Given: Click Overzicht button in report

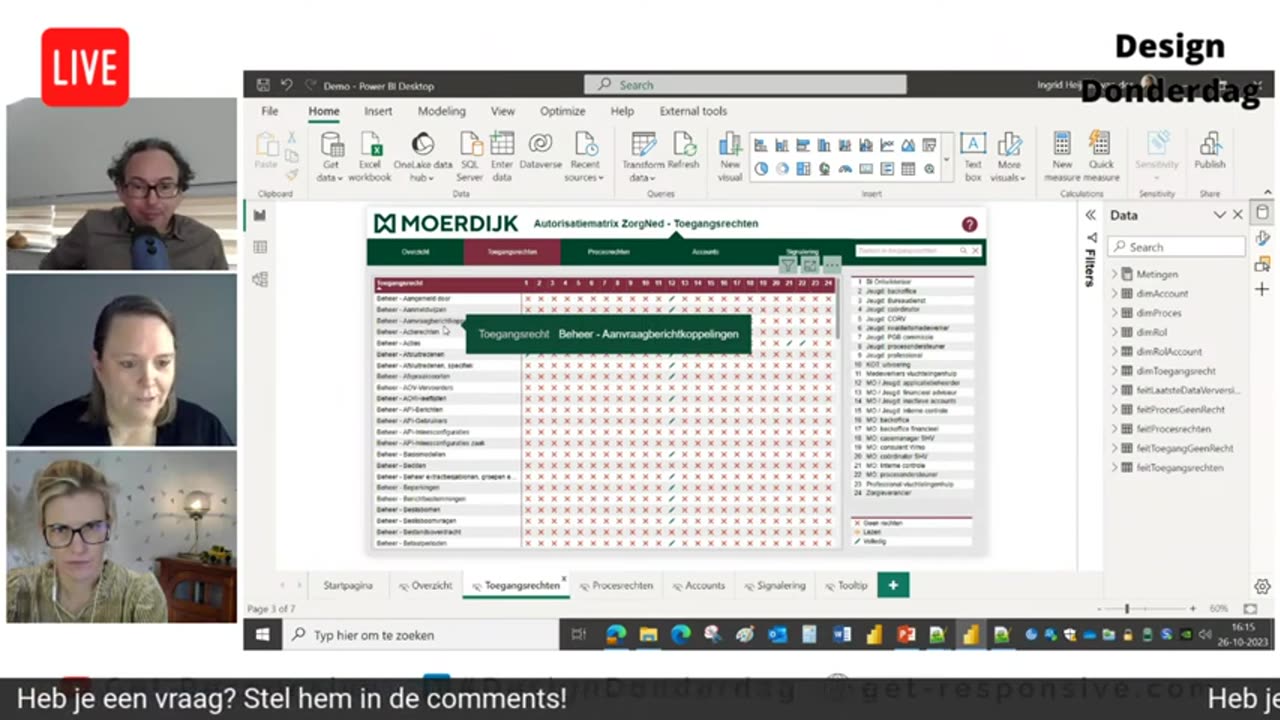Looking at the screenshot, I should point(415,252).
